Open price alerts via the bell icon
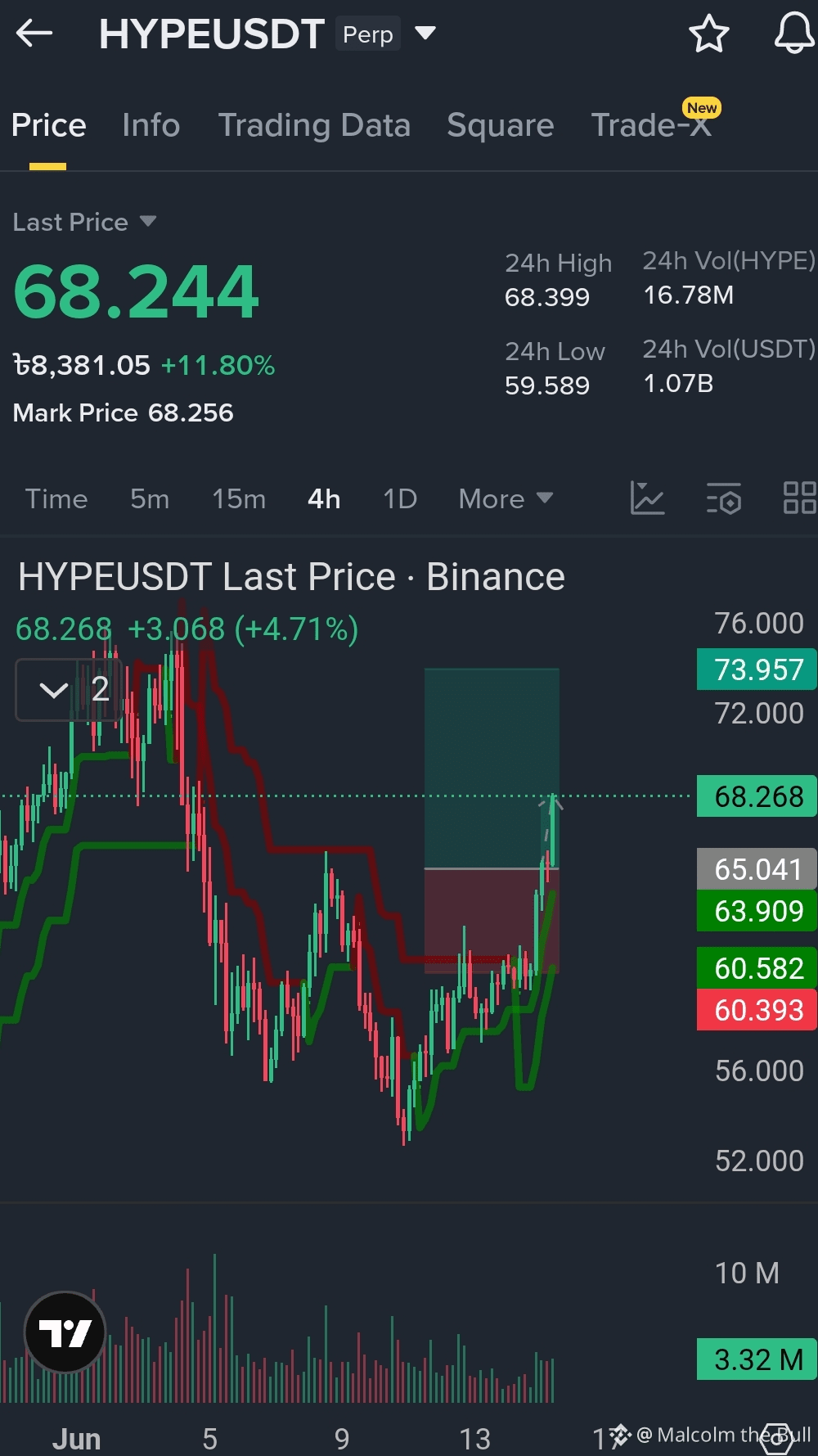Image resolution: width=818 pixels, height=1456 pixels. click(794, 34)
